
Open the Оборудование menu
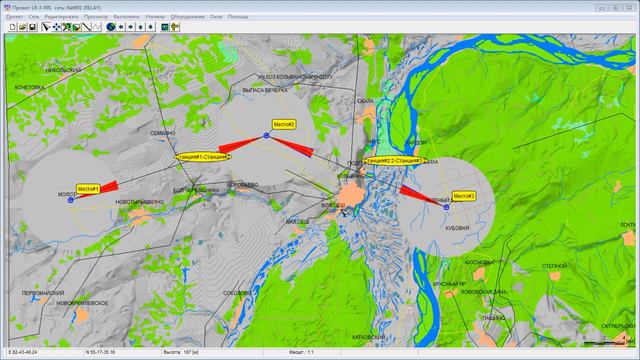click(187, 17)
